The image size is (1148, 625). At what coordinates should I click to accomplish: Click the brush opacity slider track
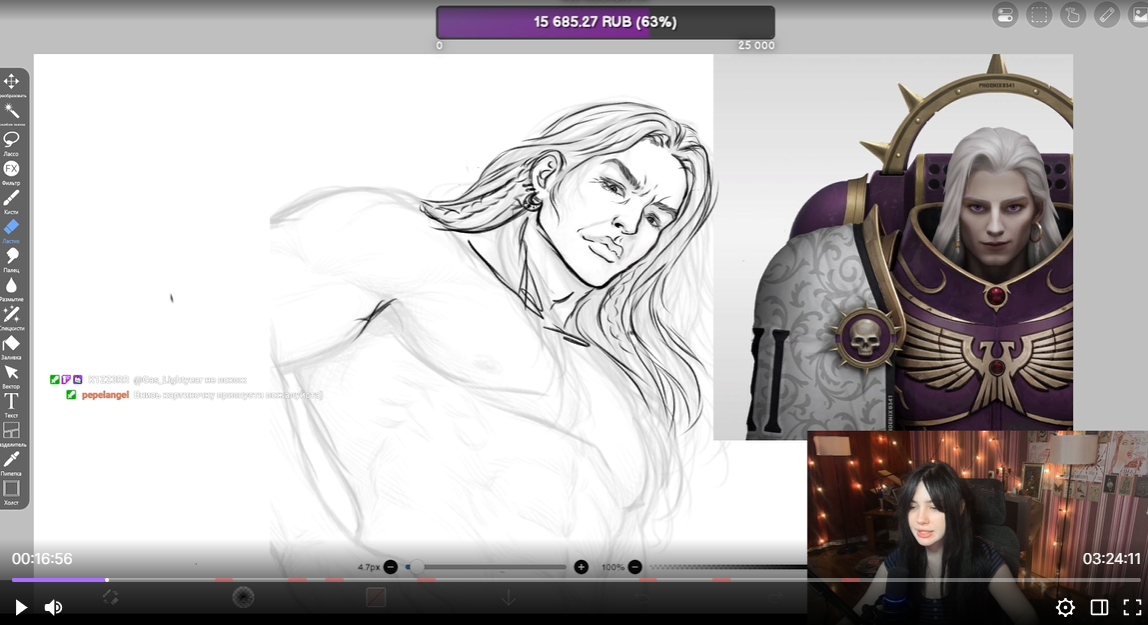(x=728, y=567)
